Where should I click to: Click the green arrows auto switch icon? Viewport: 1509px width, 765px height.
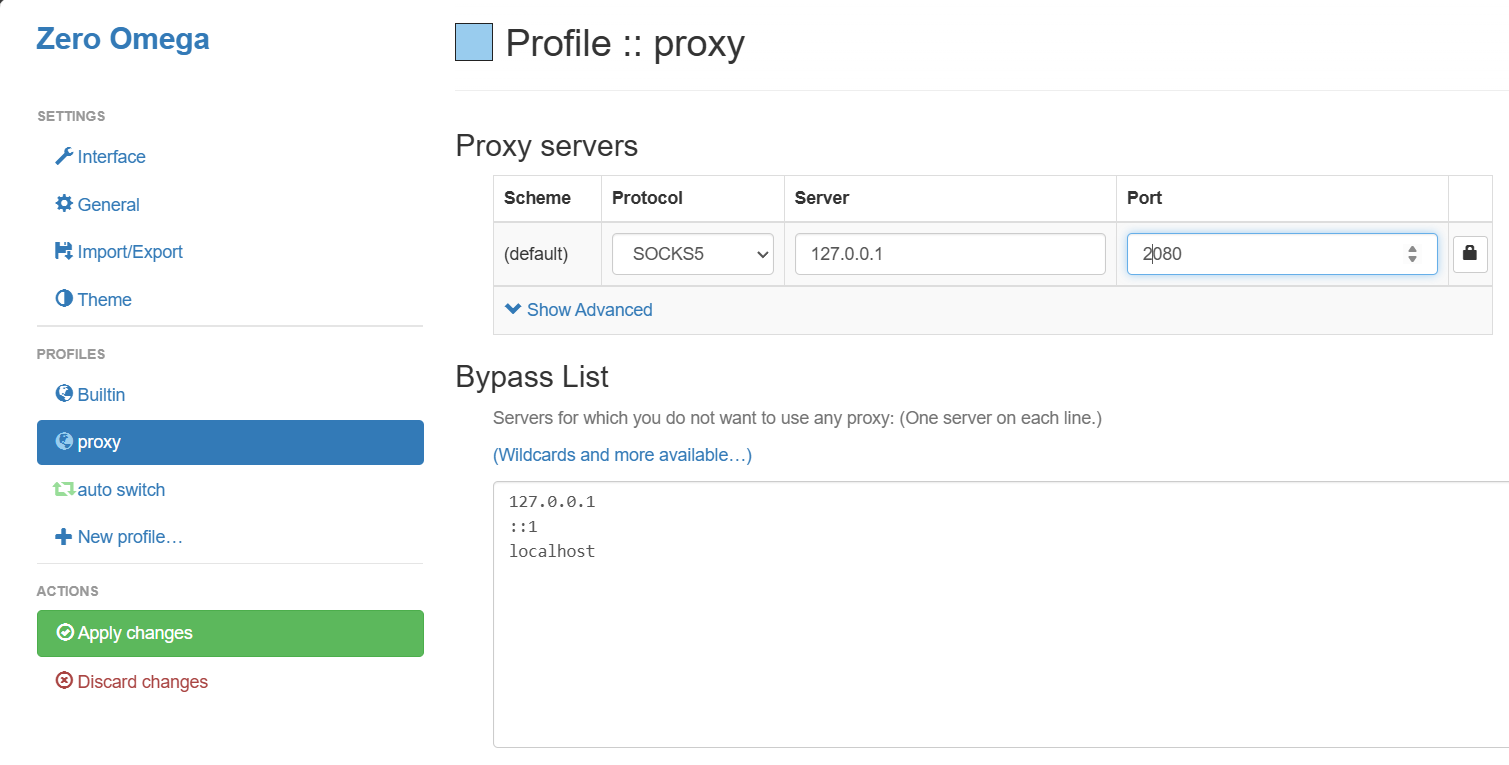[x=64, y=489]
